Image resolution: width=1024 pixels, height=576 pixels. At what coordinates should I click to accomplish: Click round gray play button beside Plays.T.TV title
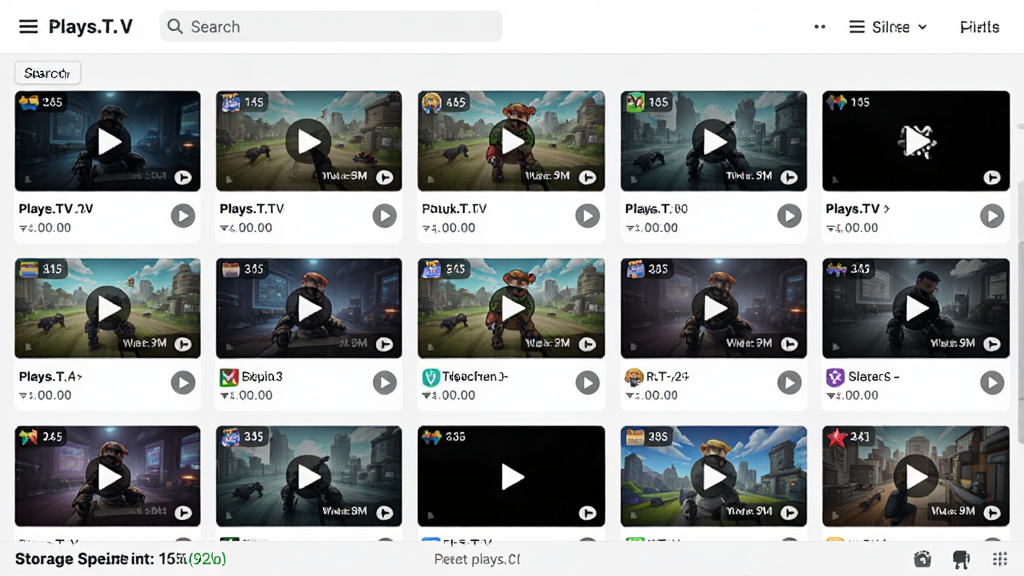pos(385,216)
